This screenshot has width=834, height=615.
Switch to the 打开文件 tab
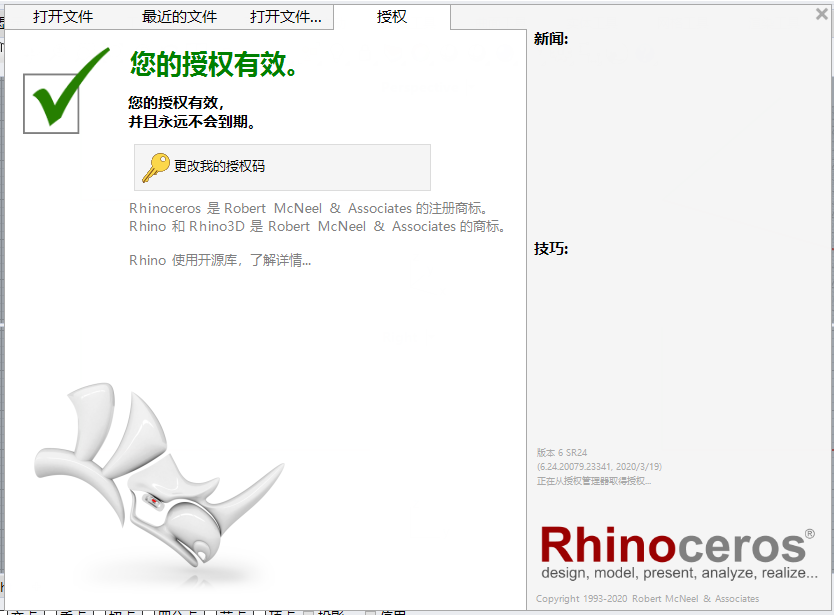[x=63, y=17]
